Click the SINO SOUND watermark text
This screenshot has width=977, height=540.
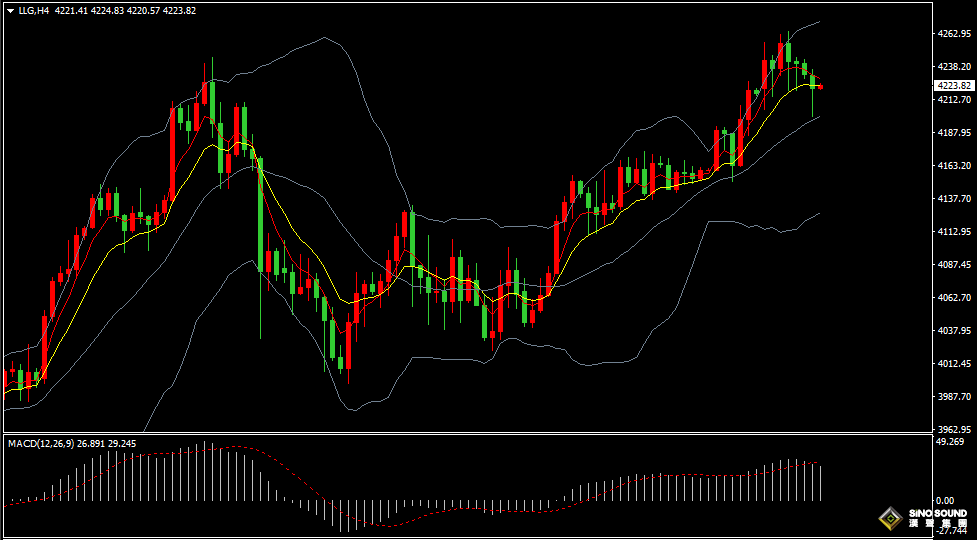click(937, 514)
